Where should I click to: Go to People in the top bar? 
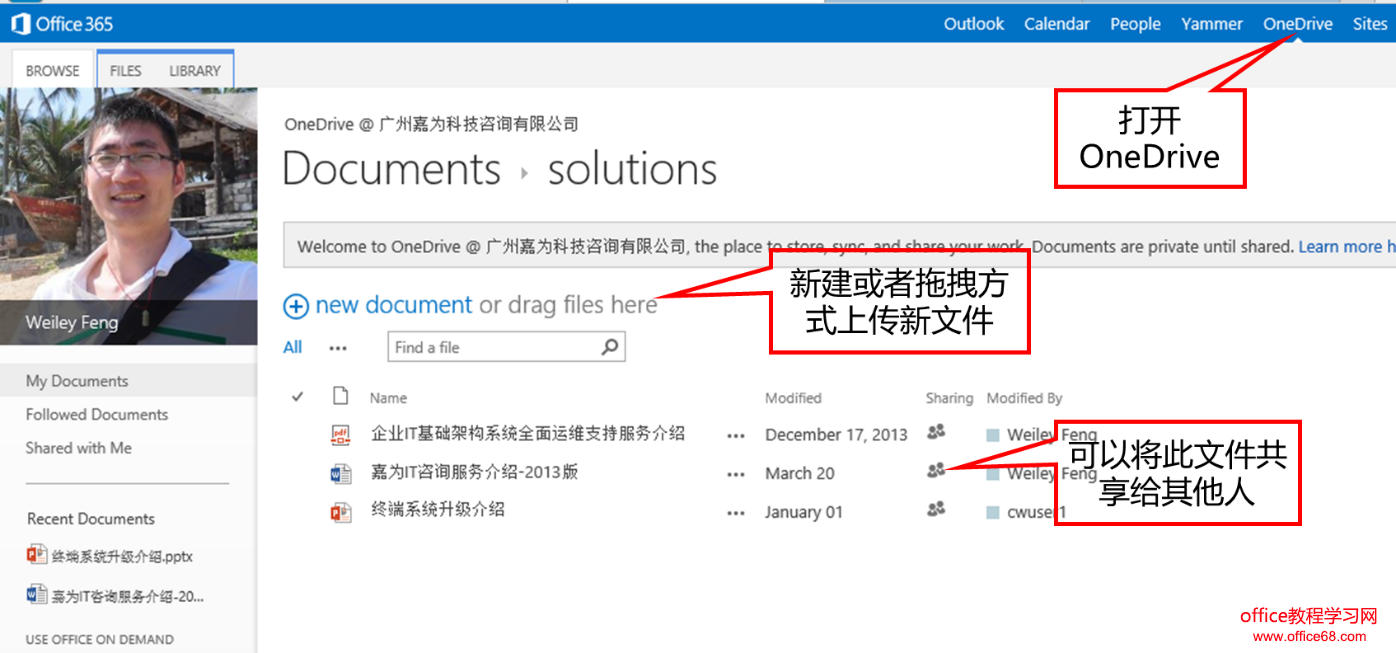1135,24
